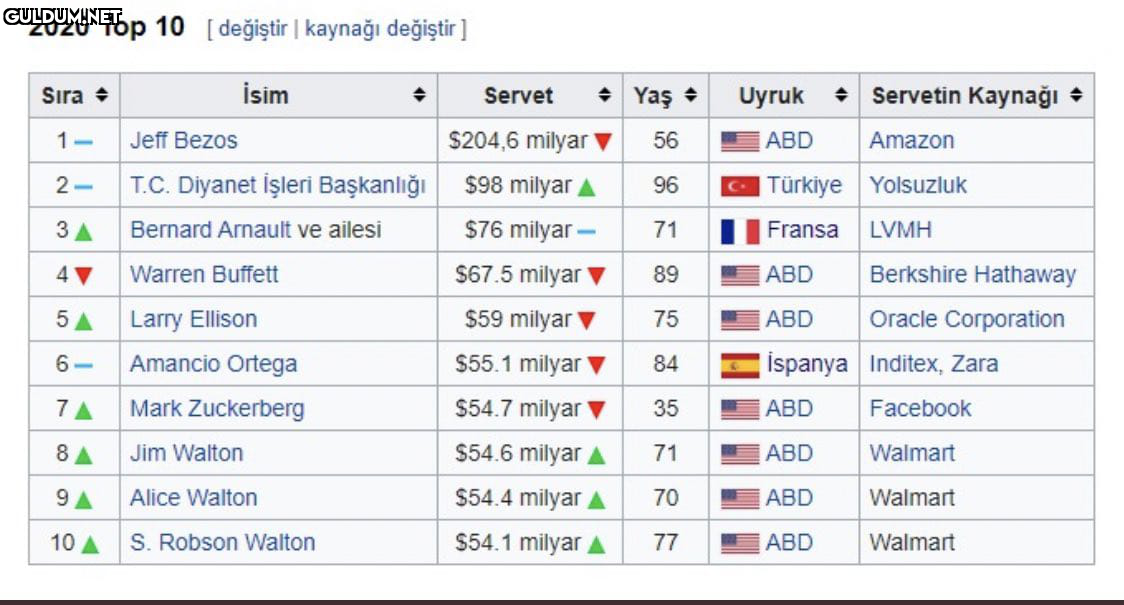Click the GULDUM.NET watermark logo
This screenshot has width=1124, height=605.
pos(62,16)
